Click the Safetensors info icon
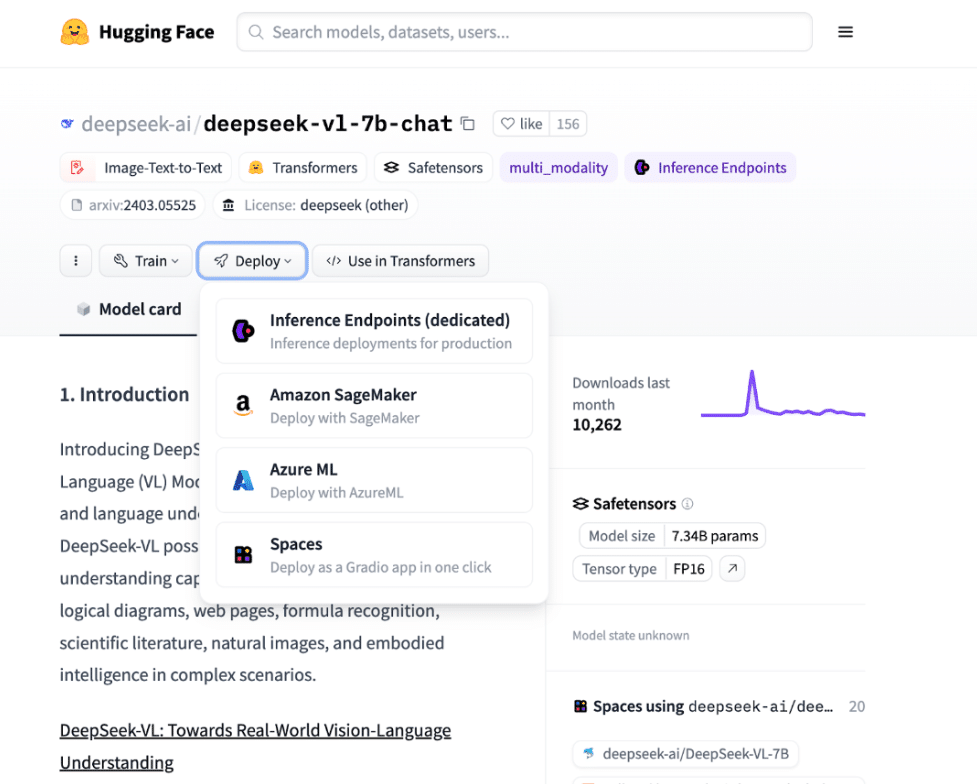The height and width of the screenshot is (784, 977). coord(687,504)
